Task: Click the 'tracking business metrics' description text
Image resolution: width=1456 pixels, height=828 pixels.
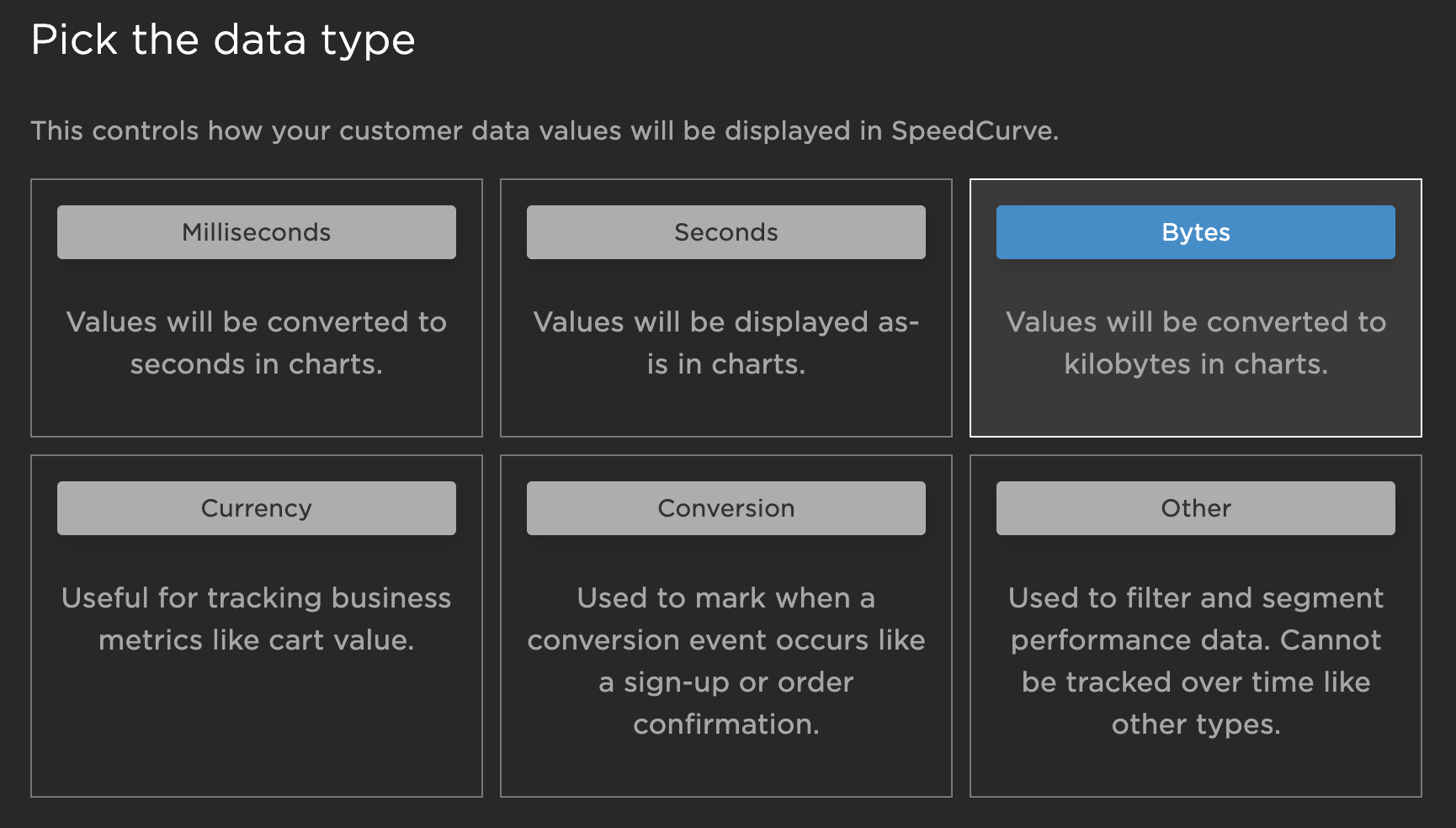Action: pyautogui.click(x=257, y=619)
